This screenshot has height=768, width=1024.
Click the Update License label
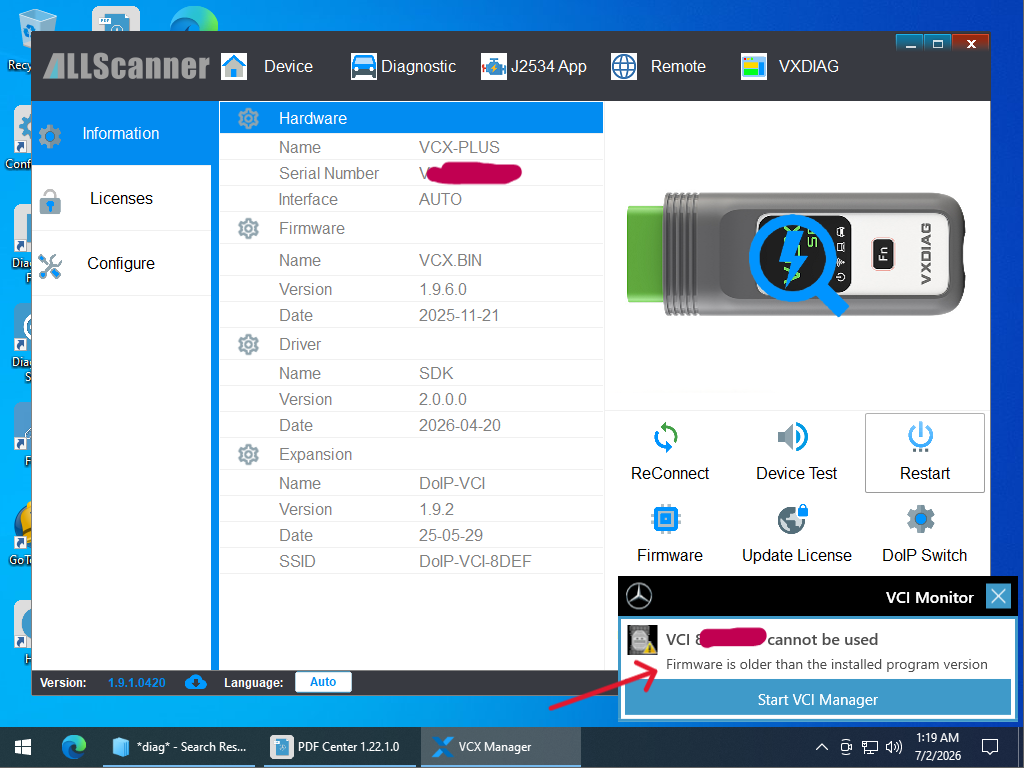point(797,555)
